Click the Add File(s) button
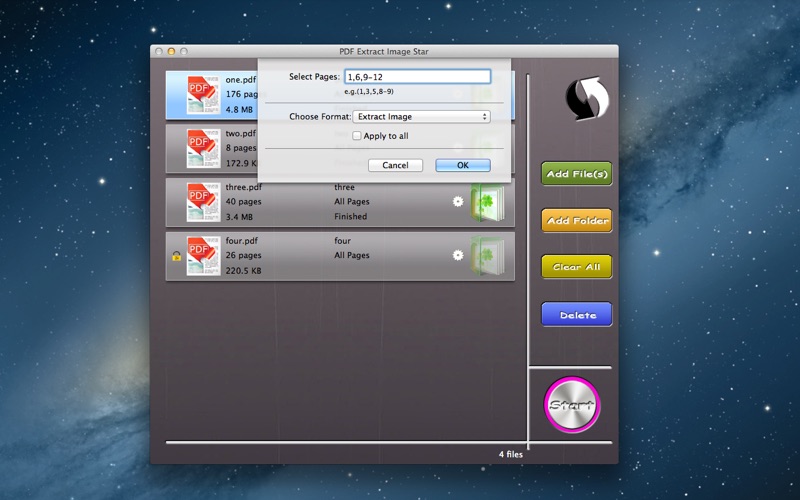This screenshot has height=500, width=800. tap(577, 173)
